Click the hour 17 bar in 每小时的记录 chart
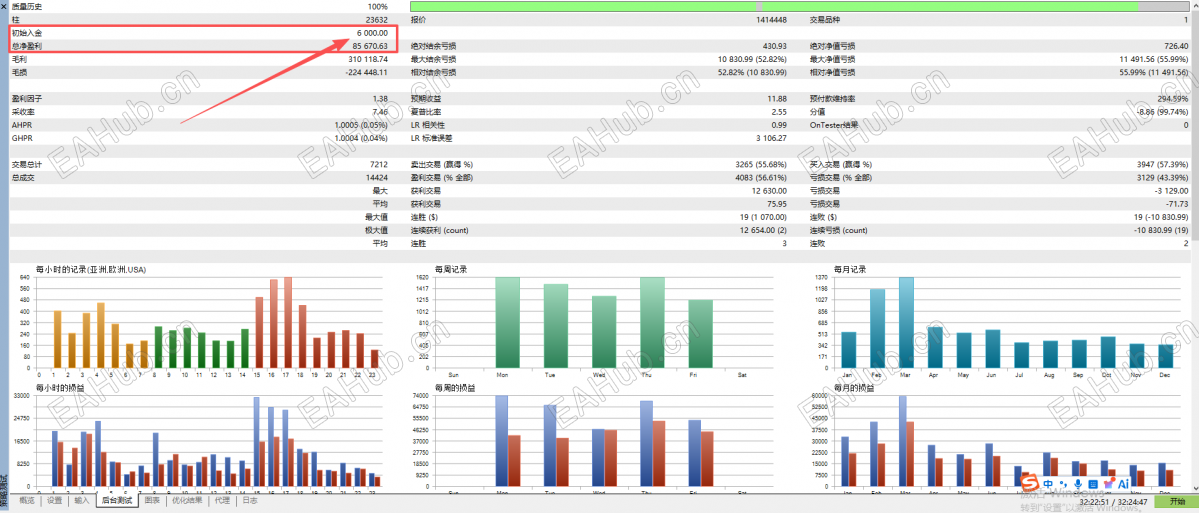The width and height of the screenshot is (1199, 513). [x=288, y=323]
